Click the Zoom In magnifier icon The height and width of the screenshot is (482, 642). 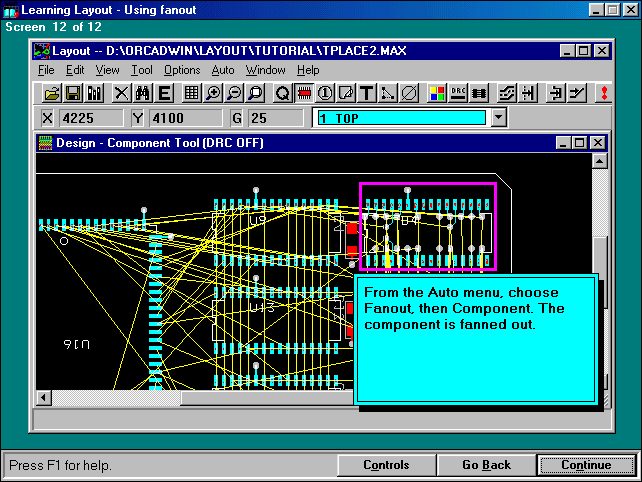pos(213,93)
